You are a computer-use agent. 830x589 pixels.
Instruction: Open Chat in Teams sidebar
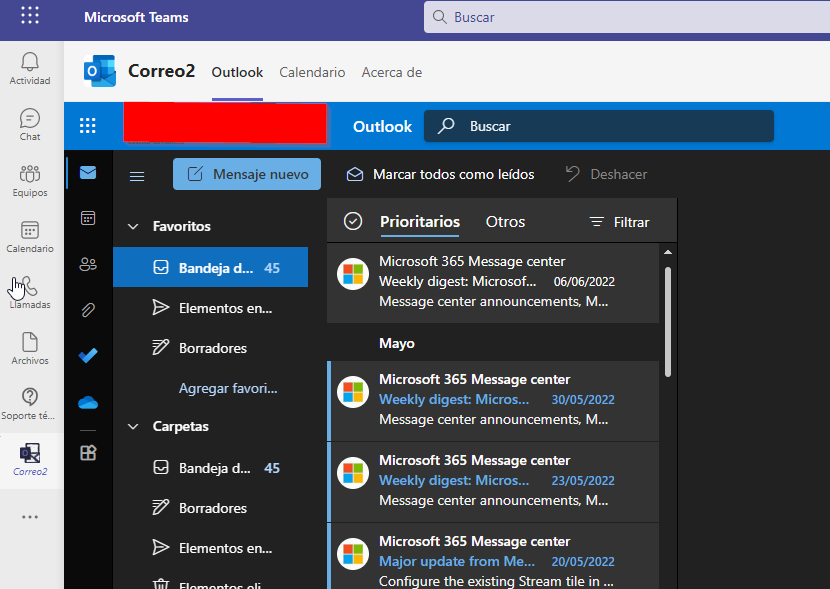(x=30, y=125)
